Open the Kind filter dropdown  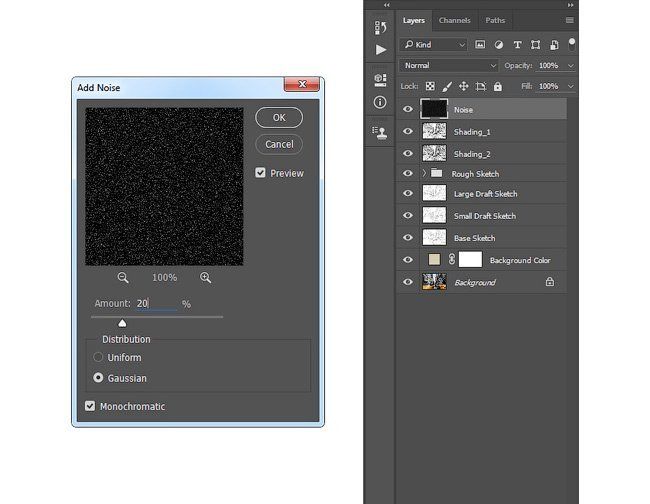pyautogui.click(x=434, y=44)
